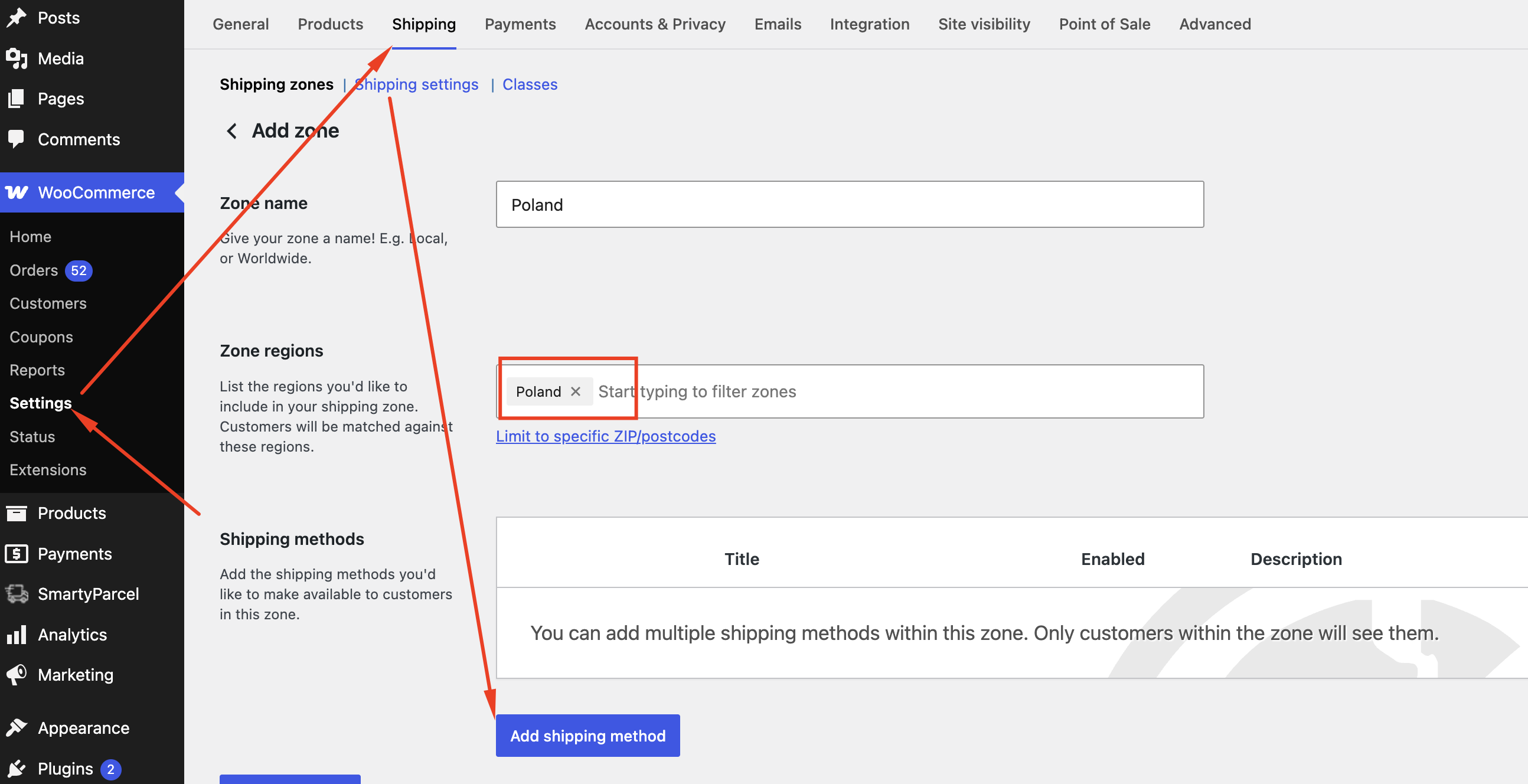Open the Emails settings tab
Screen dimensions: 1528x784
(777, 24)
